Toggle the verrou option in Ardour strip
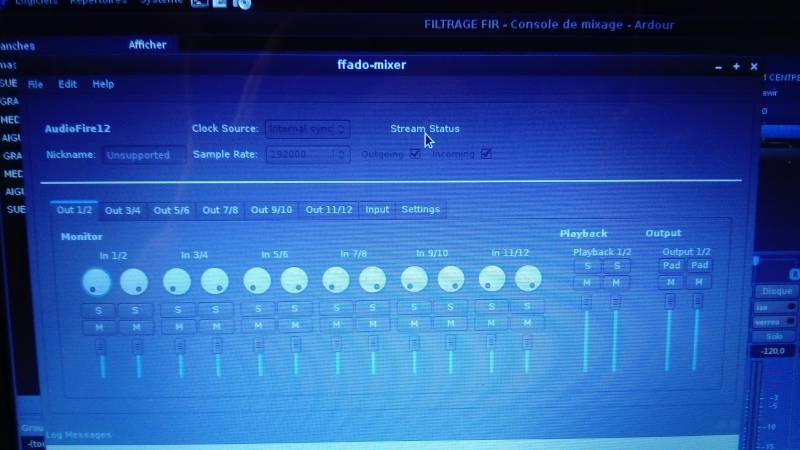This screenshot has height=450, width=800. click(x=774, y=322)
